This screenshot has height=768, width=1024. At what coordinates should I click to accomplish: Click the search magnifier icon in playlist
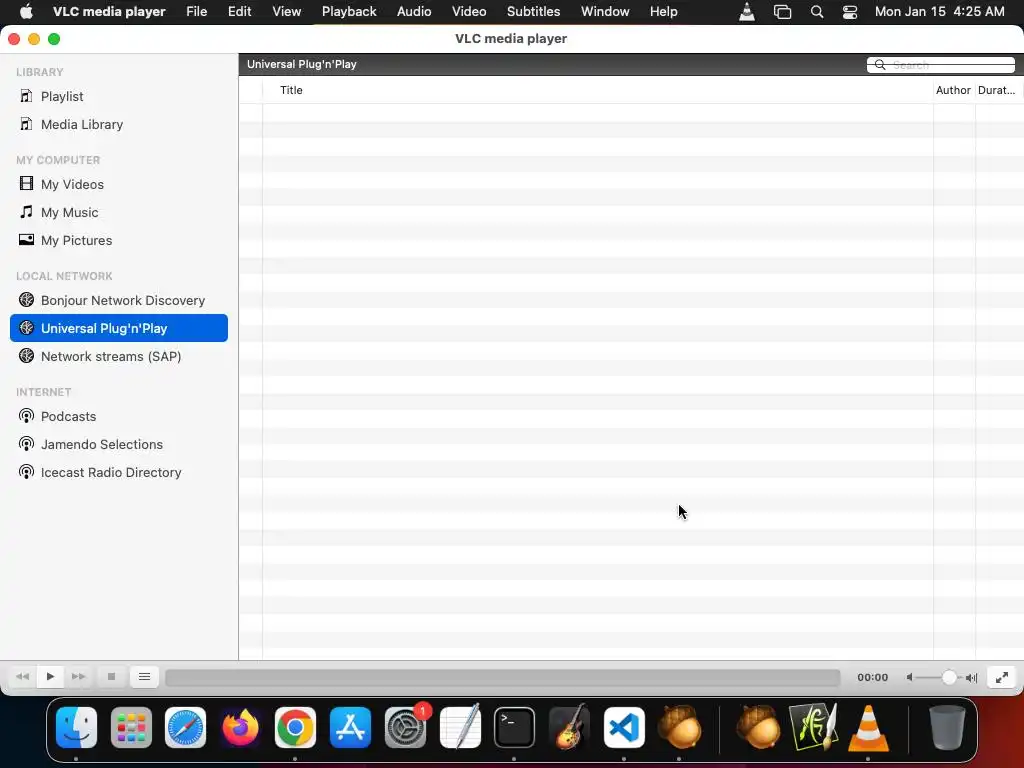click(880, 65)
